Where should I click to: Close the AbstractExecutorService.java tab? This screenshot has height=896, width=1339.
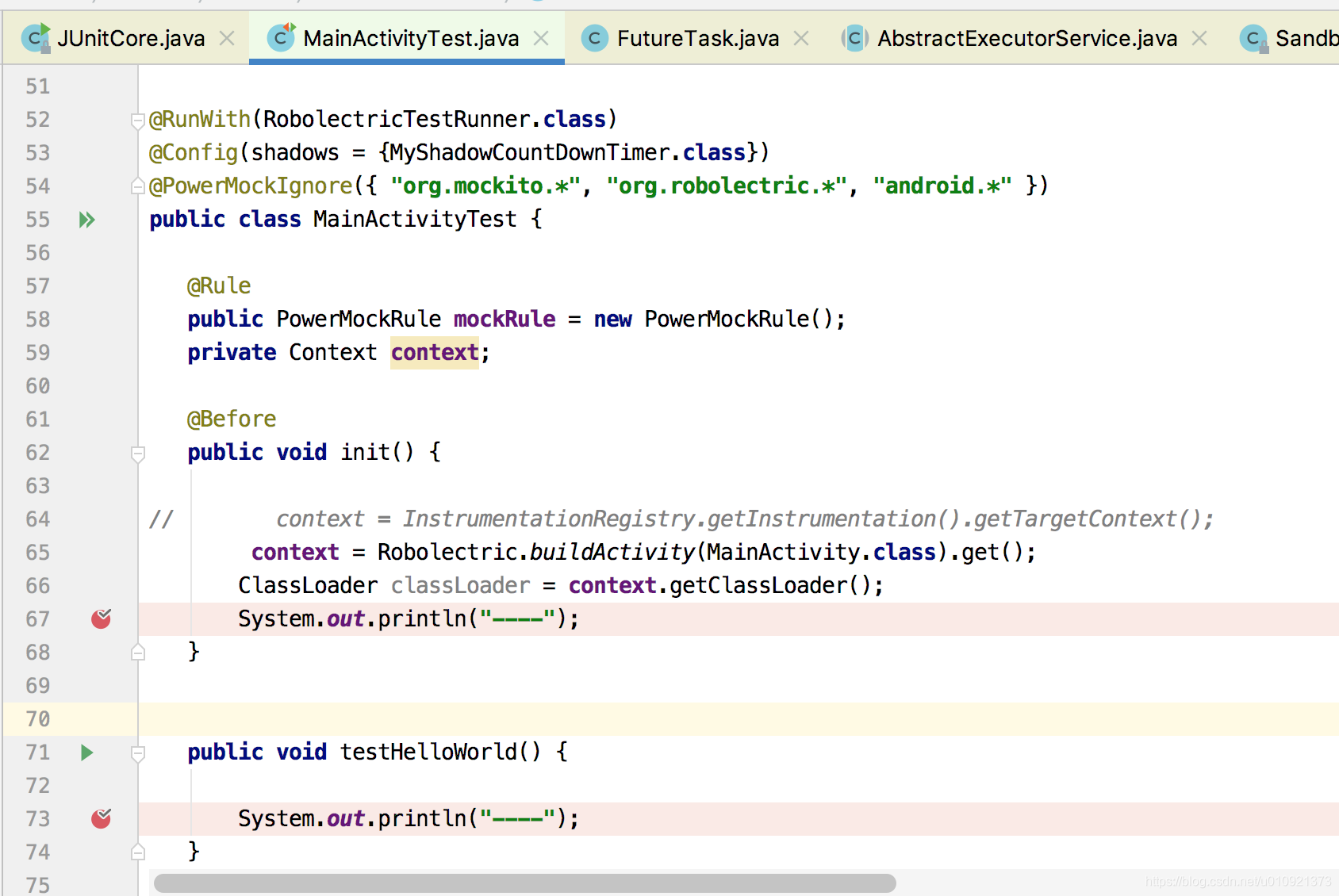(1199, 38)
